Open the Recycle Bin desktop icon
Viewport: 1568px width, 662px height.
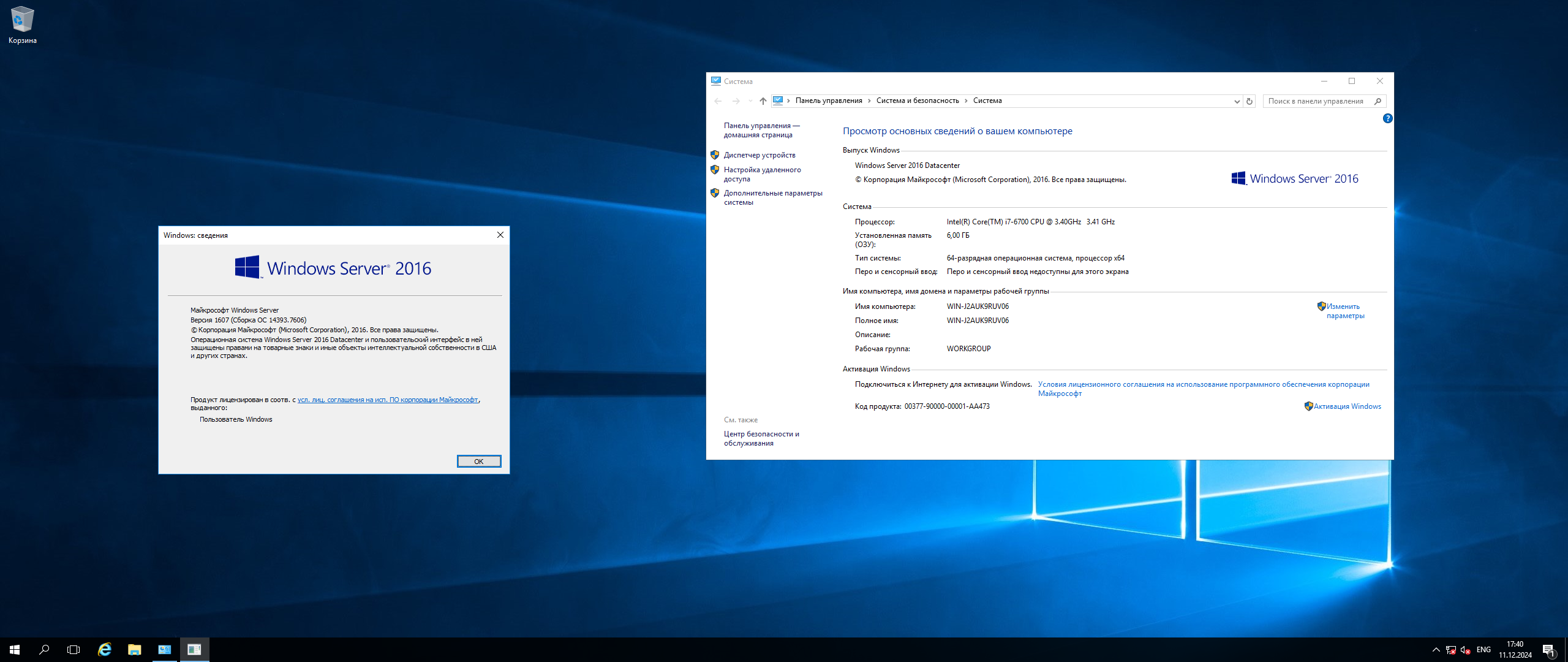(x=23, y=25)
